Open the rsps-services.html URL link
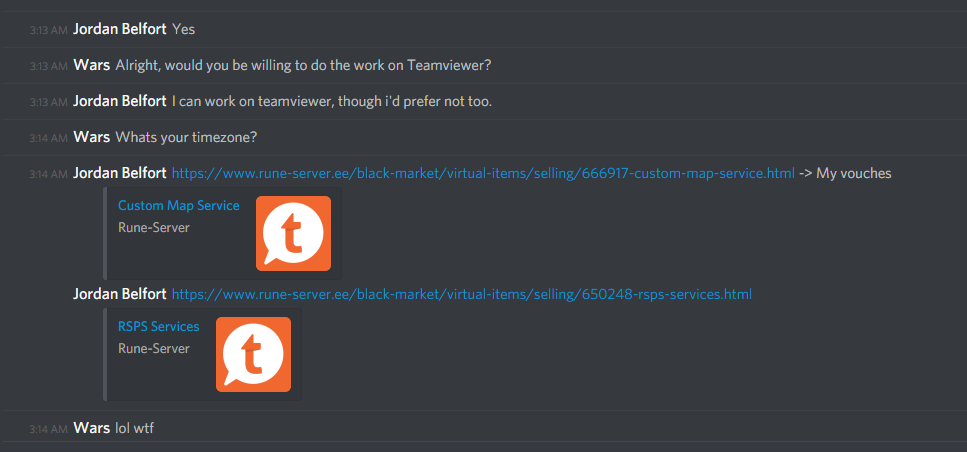The height and width of the screenshot is (452, 967). click(x=461, y=295)
